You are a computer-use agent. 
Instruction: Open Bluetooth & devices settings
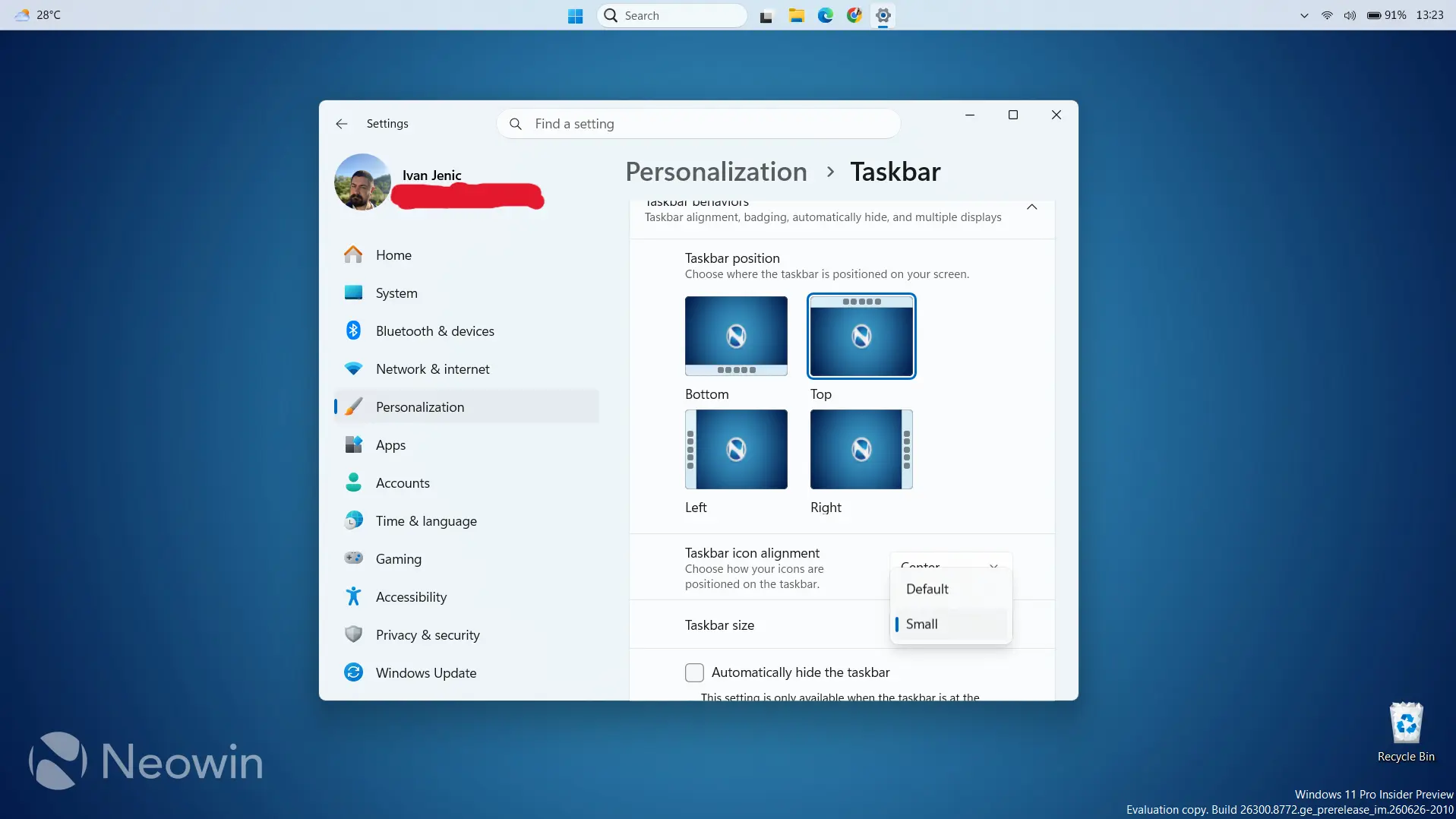pos(466,331)
